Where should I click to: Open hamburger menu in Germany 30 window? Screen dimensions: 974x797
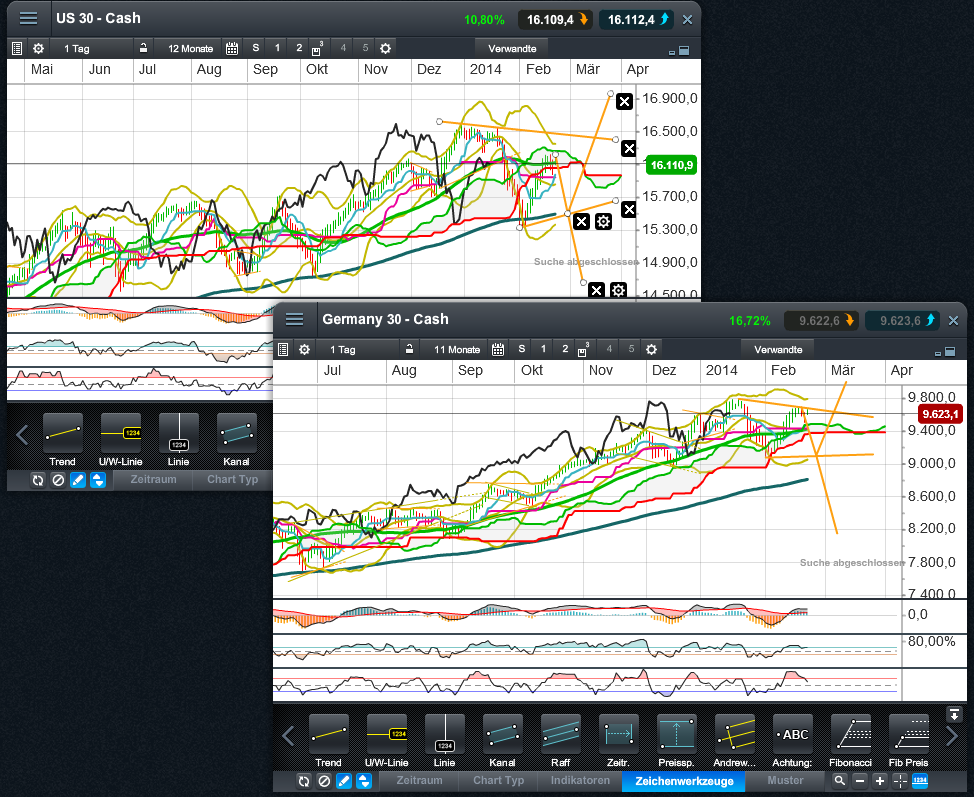pyautogui.click(x=294, y=319)
